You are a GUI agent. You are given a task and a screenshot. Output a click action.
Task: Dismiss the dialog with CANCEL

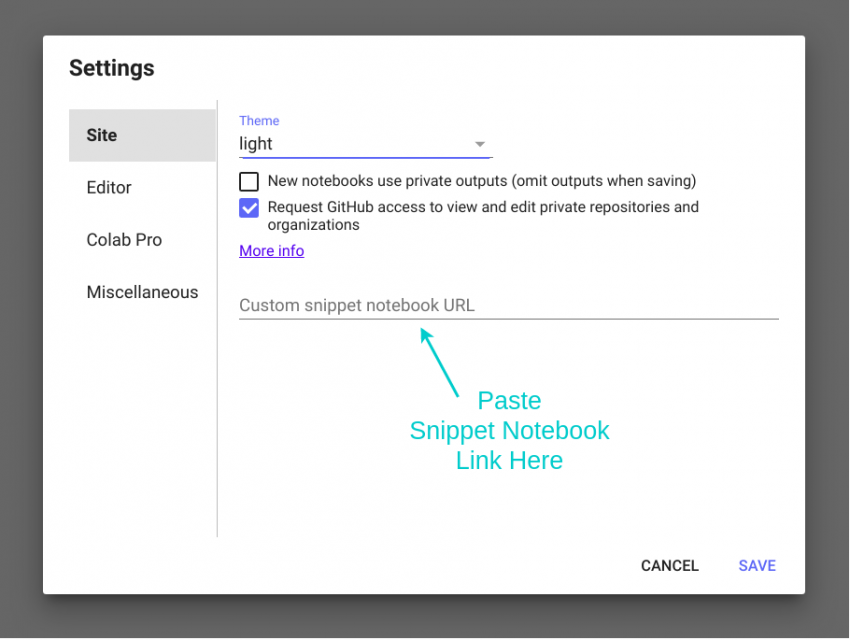(669, 565)
